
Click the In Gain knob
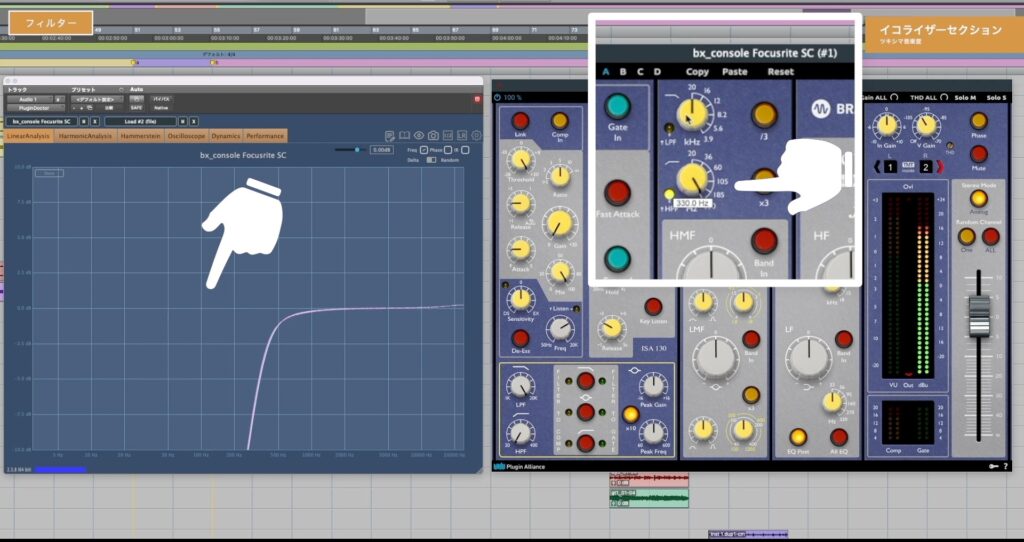[x=888, y=125]
